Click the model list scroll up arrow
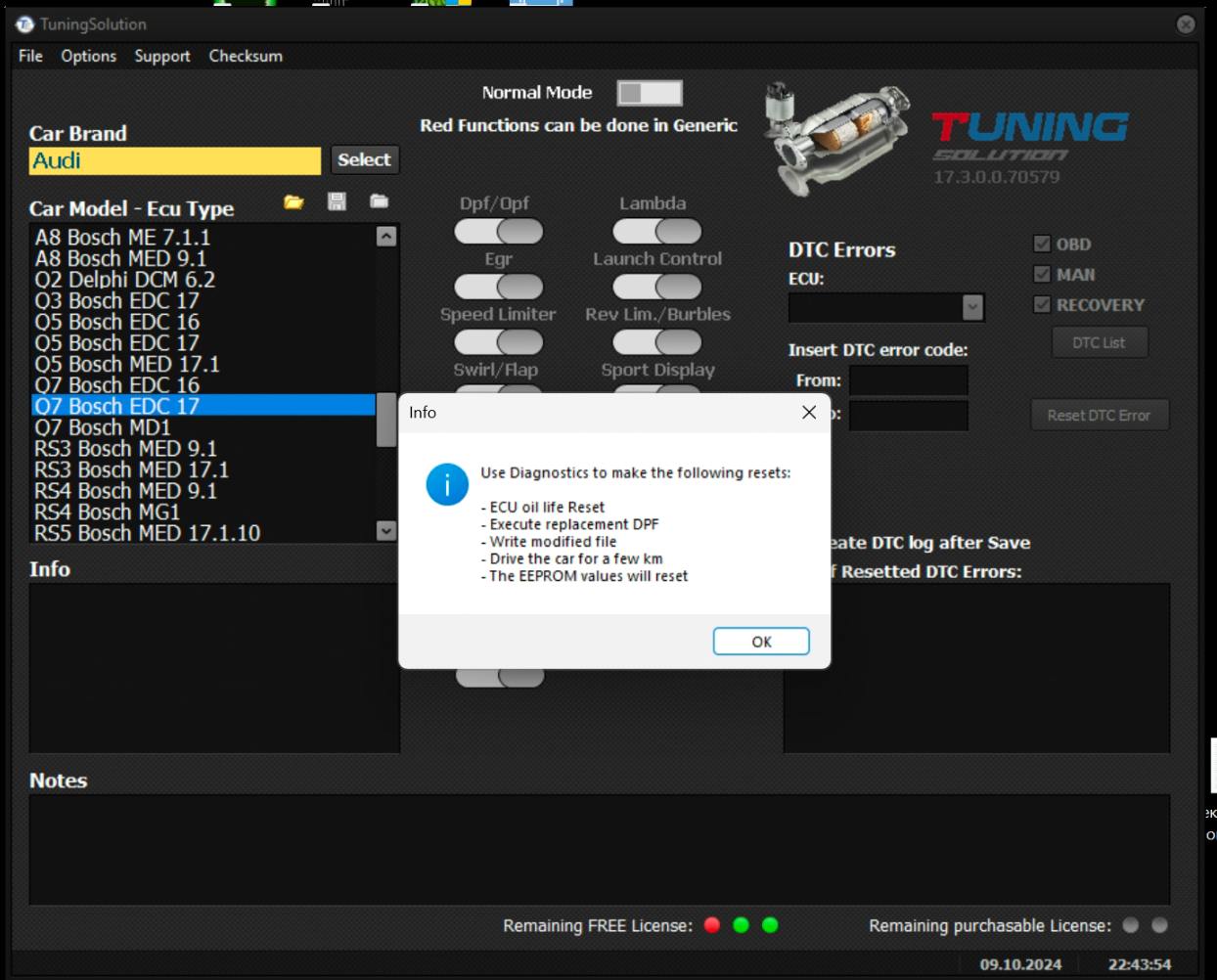 [386, 236]
